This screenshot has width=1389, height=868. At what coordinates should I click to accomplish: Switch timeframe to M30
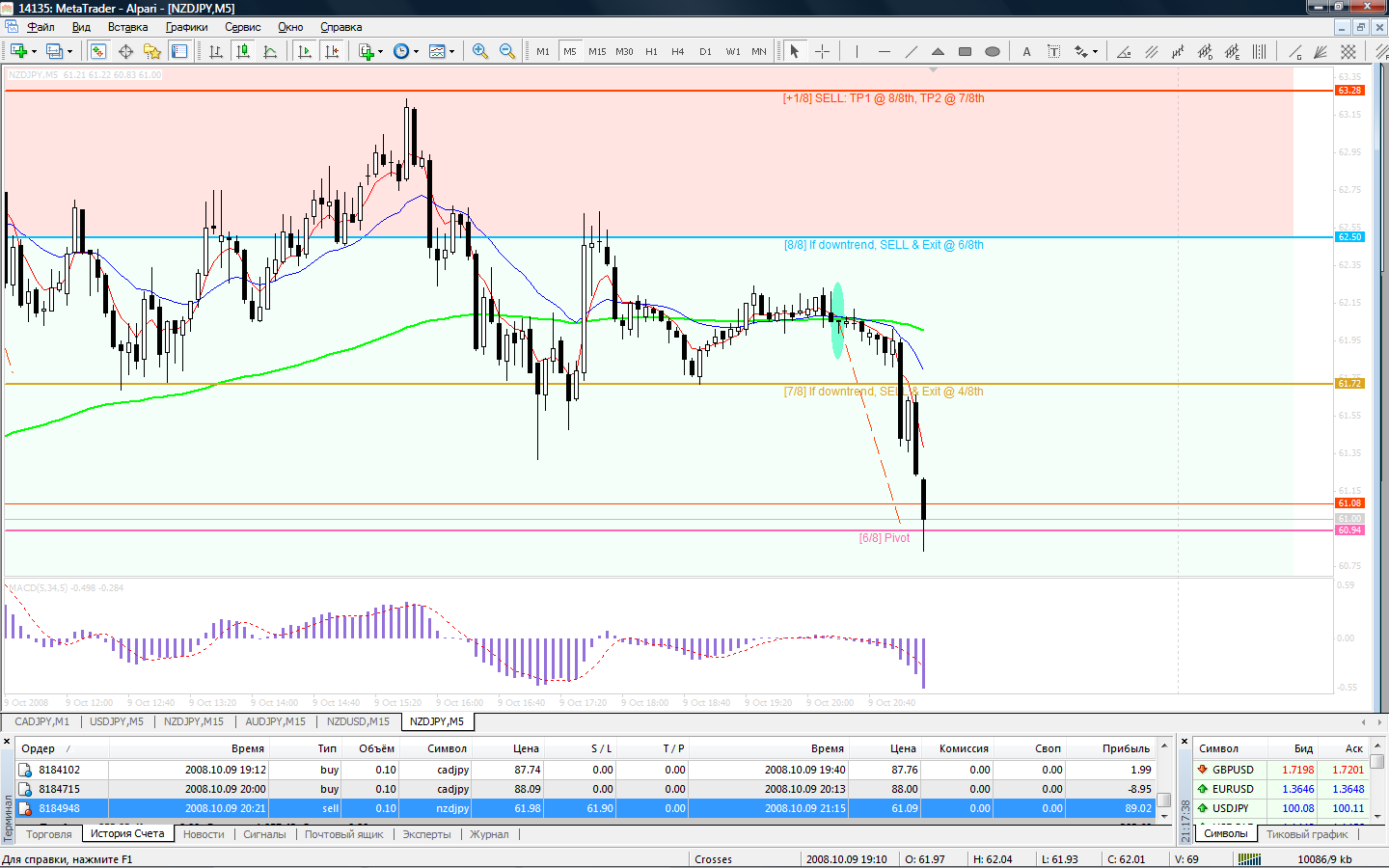click(624, 51)
